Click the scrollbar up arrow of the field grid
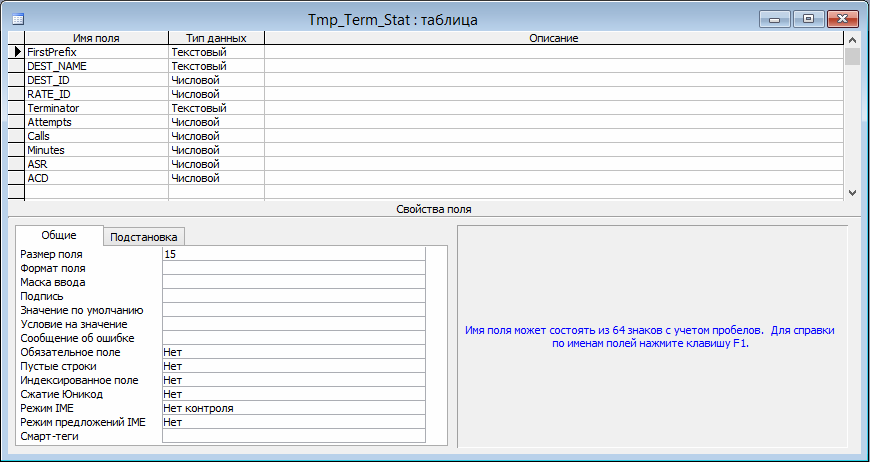Screen dimensions: 870x462 852,39
